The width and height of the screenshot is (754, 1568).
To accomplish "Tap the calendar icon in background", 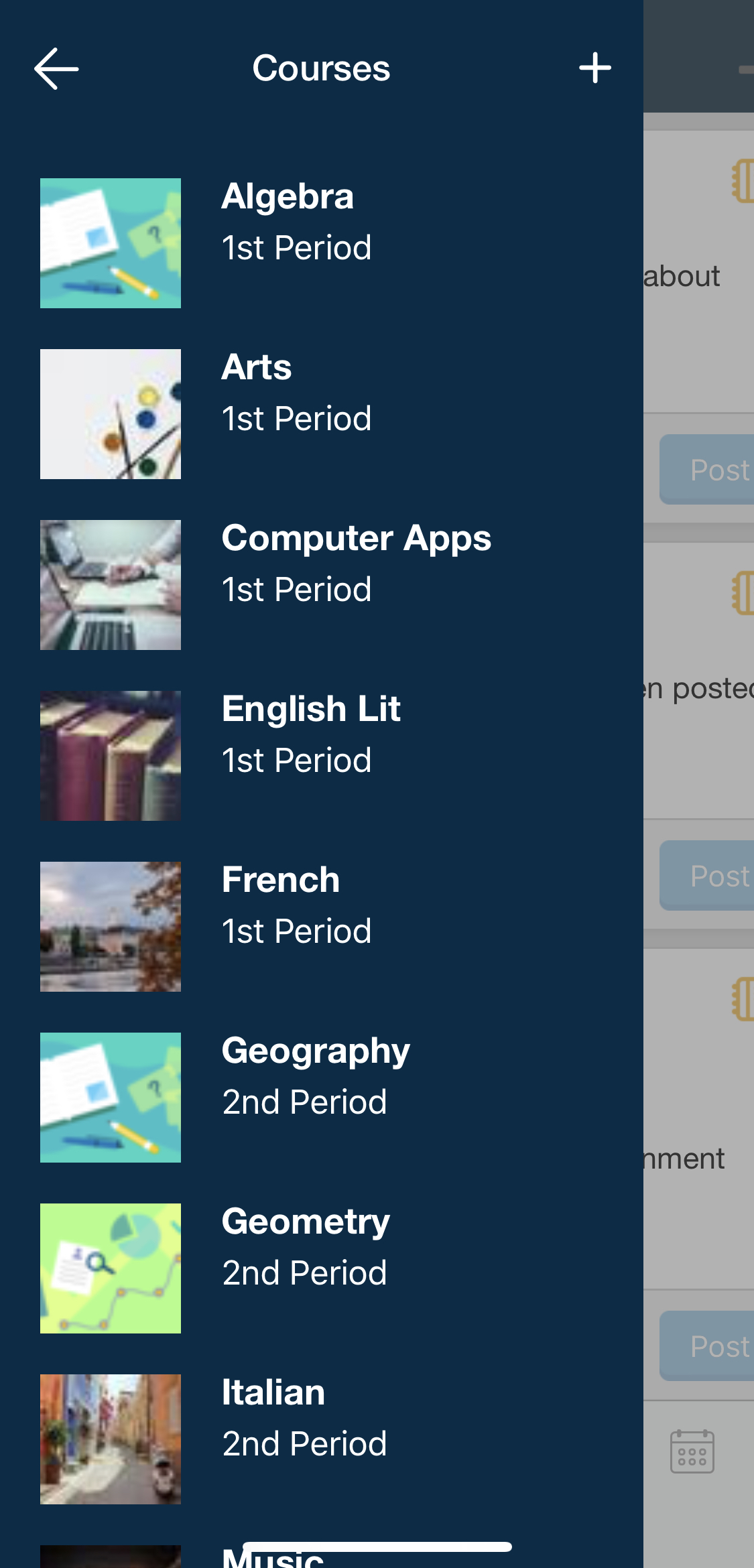I will pos(692,1452).
